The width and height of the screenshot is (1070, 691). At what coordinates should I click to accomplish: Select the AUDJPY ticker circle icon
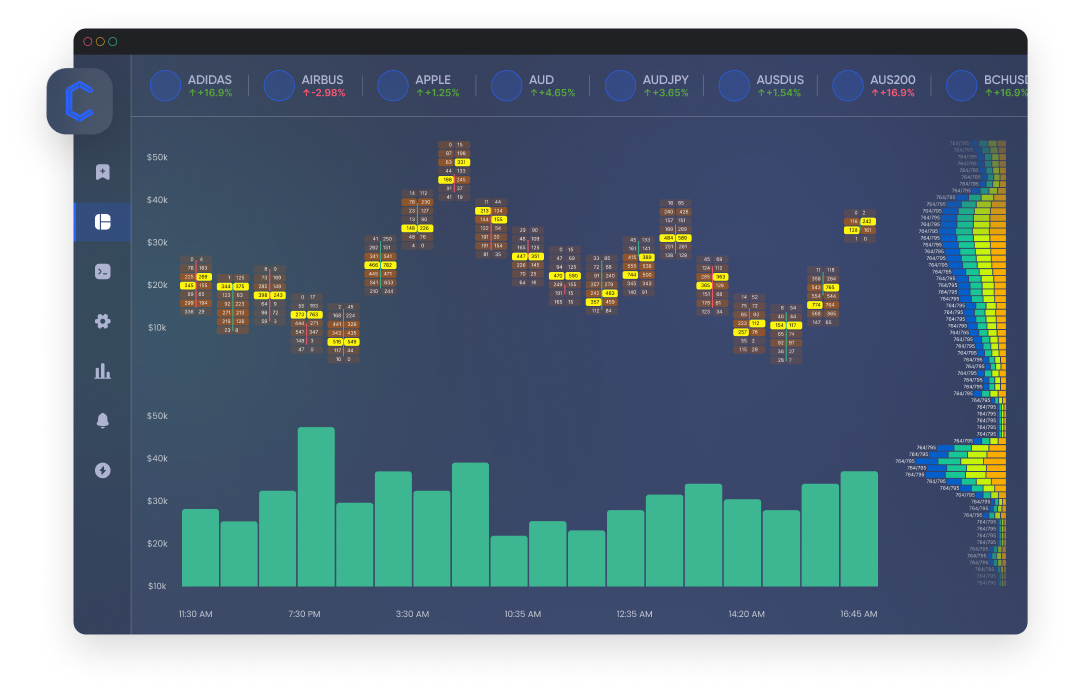click(620, 86)
